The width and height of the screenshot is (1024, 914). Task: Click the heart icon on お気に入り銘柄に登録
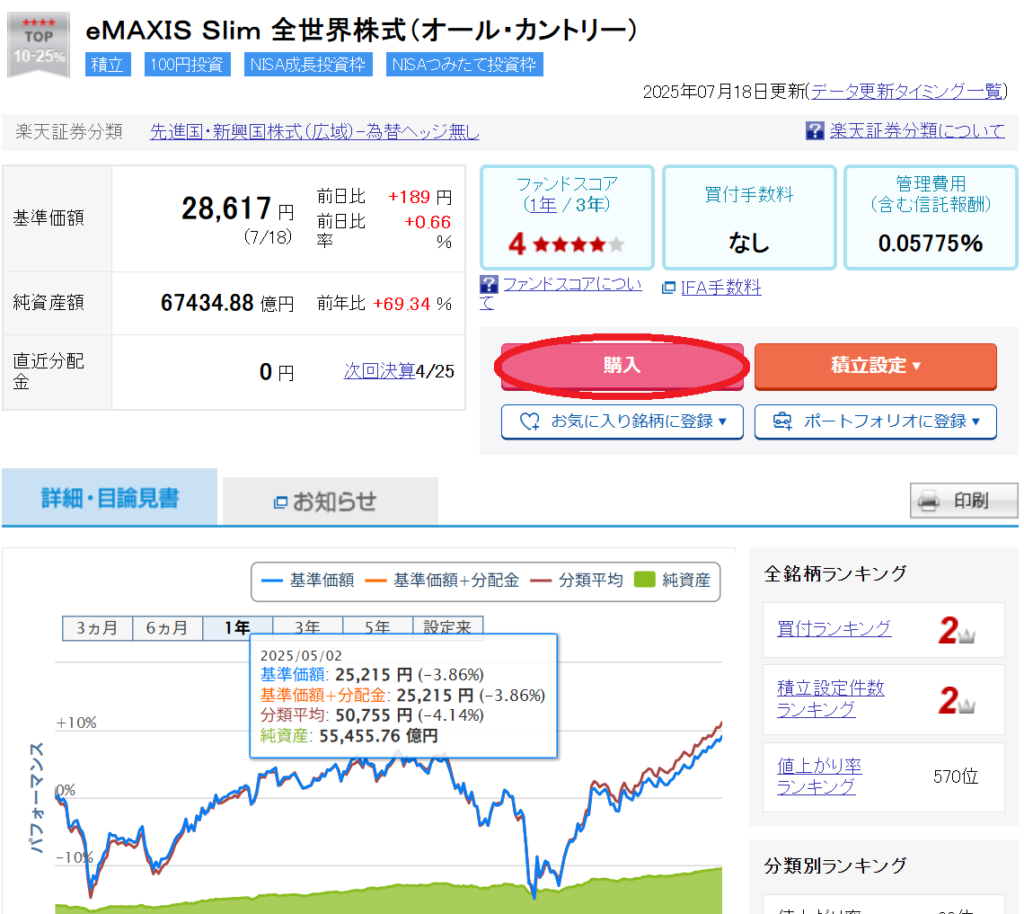tap(530, 421)
